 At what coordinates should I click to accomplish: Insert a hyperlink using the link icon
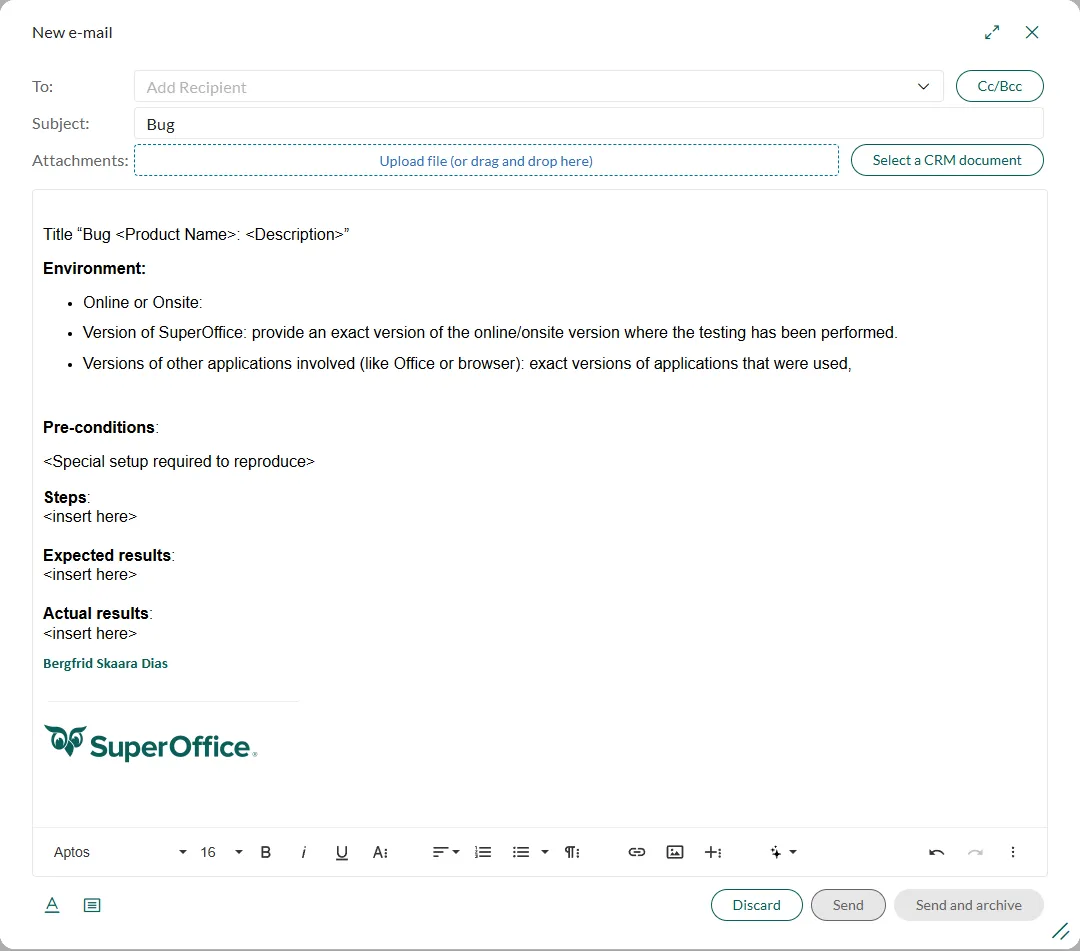pyautogui.click(x=637, y=852)
